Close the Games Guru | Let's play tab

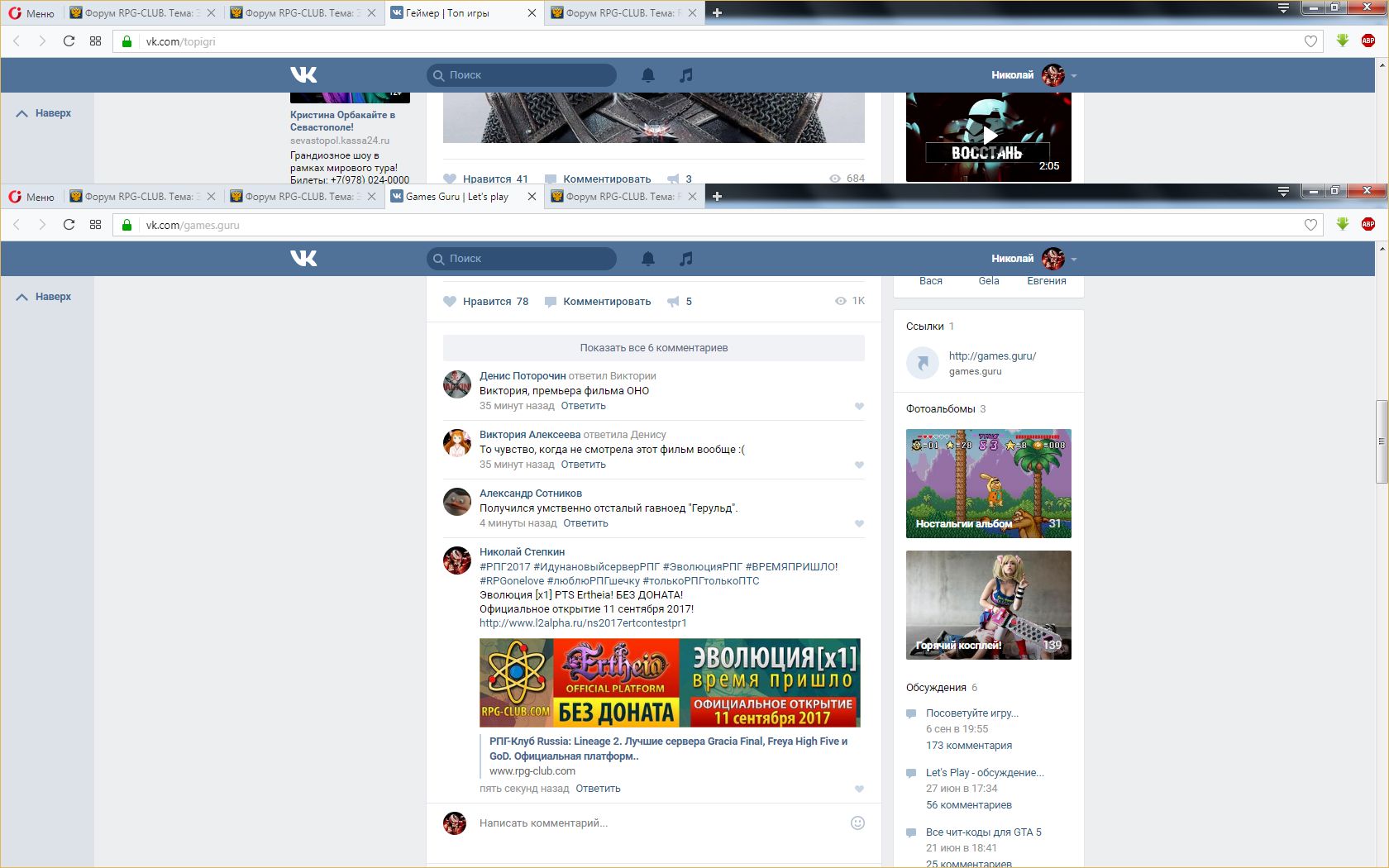point(532,197)
